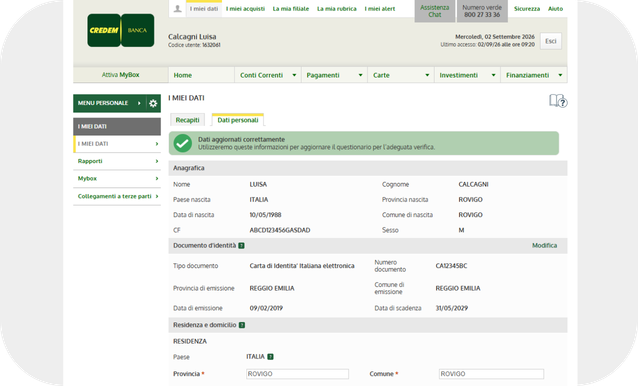Click the birth date 10/05/1988
638x386 pixels.
pos(265,215)
